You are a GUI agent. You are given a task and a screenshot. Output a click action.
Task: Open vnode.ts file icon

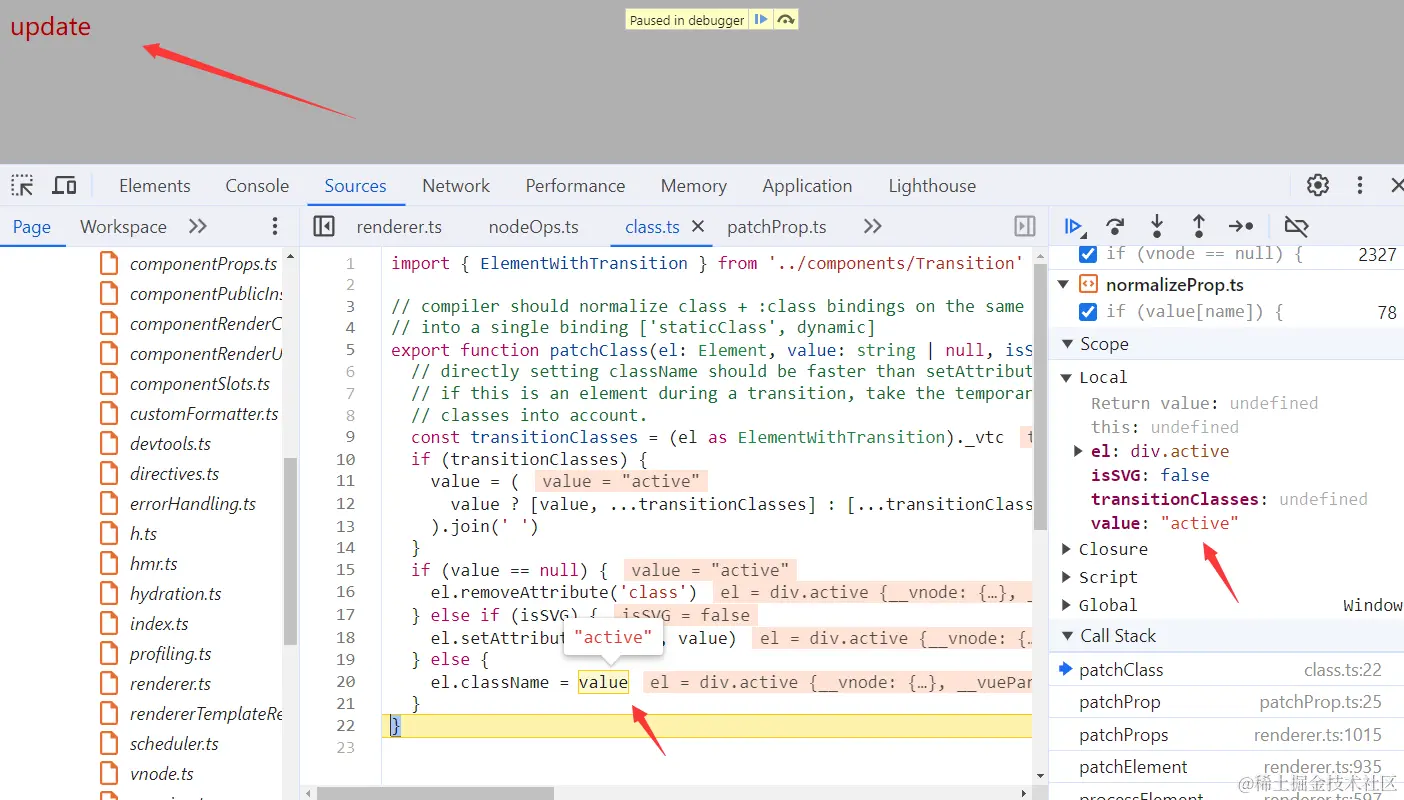(110, 774)
